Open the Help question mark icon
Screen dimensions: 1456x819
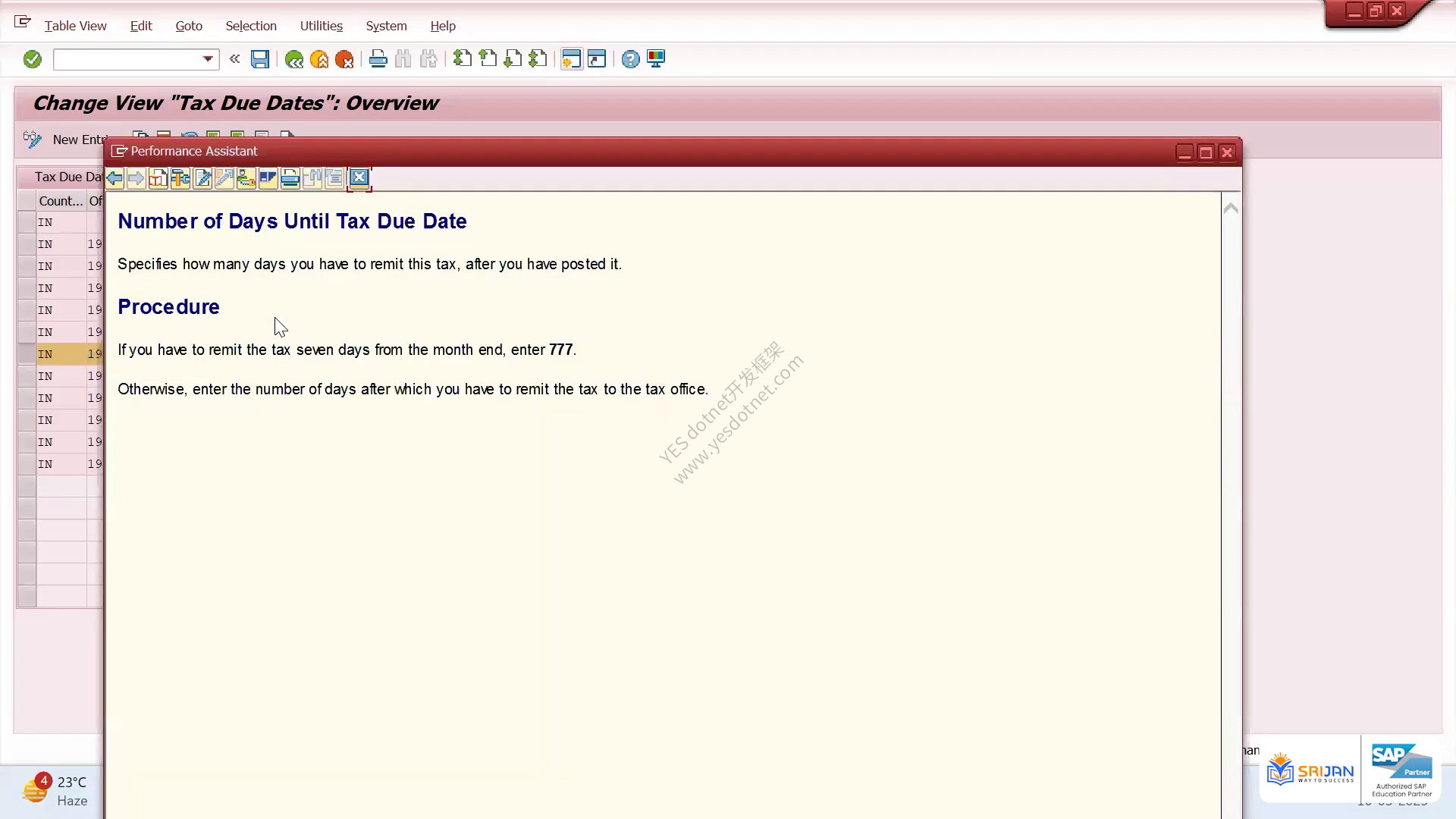[x=630, y=59]
